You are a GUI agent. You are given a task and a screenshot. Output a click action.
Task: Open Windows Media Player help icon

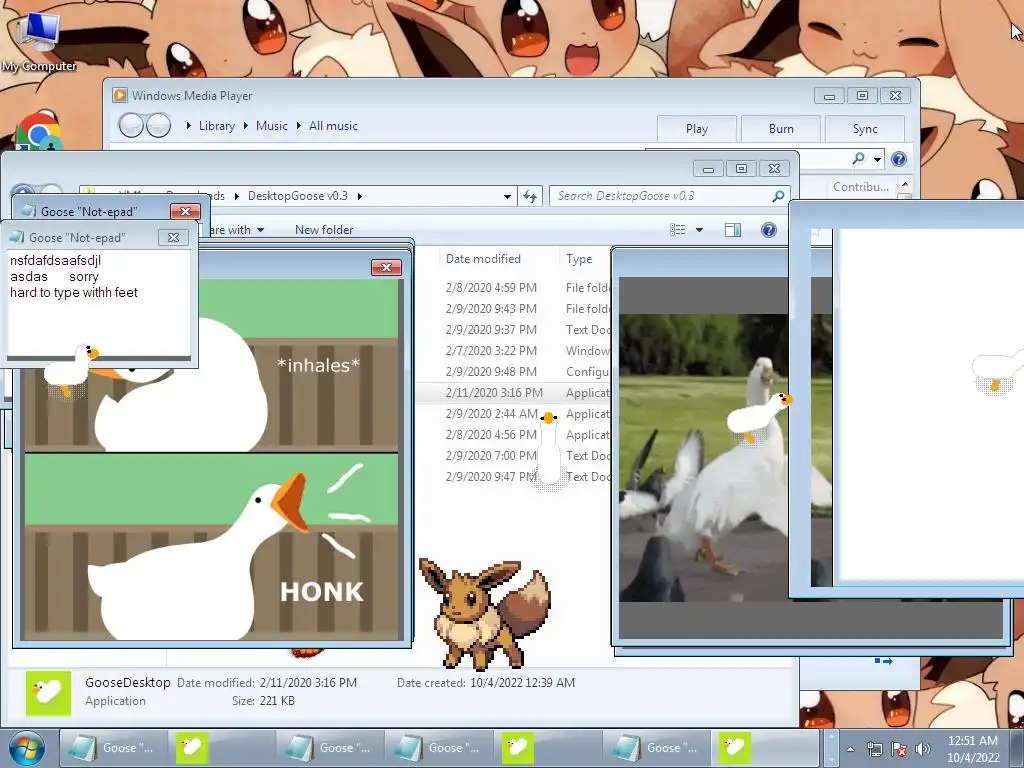[899, 159]
